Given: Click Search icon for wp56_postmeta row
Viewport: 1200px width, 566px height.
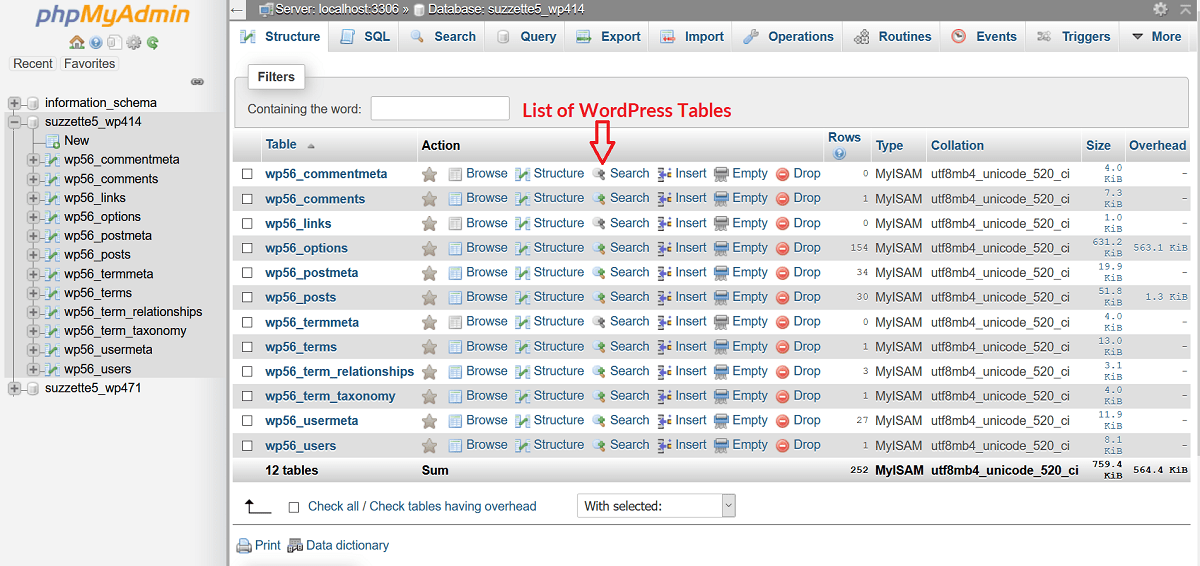Looking at the screenshot, I should 599,272.
